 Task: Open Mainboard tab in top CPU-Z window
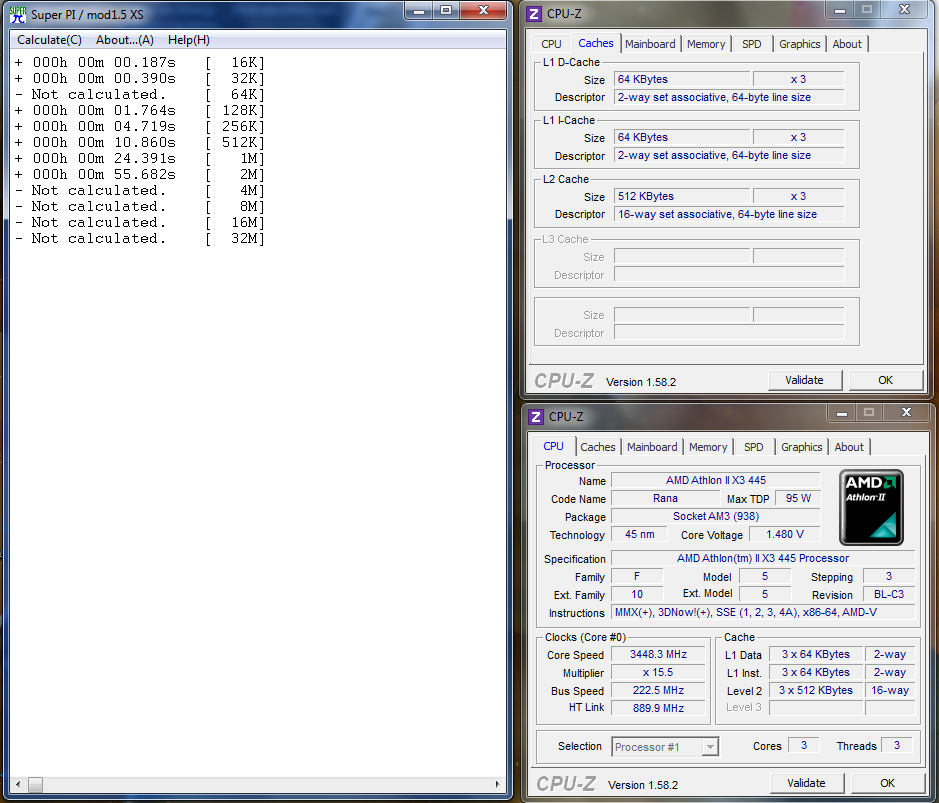[x=650, y=44]
